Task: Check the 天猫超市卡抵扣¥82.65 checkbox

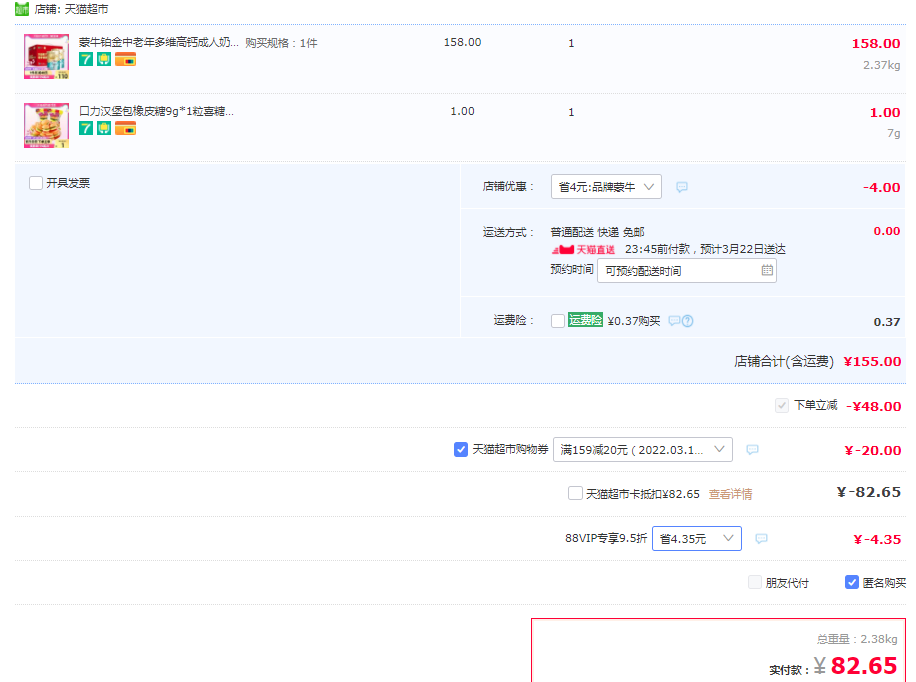Action: point(575,493)
